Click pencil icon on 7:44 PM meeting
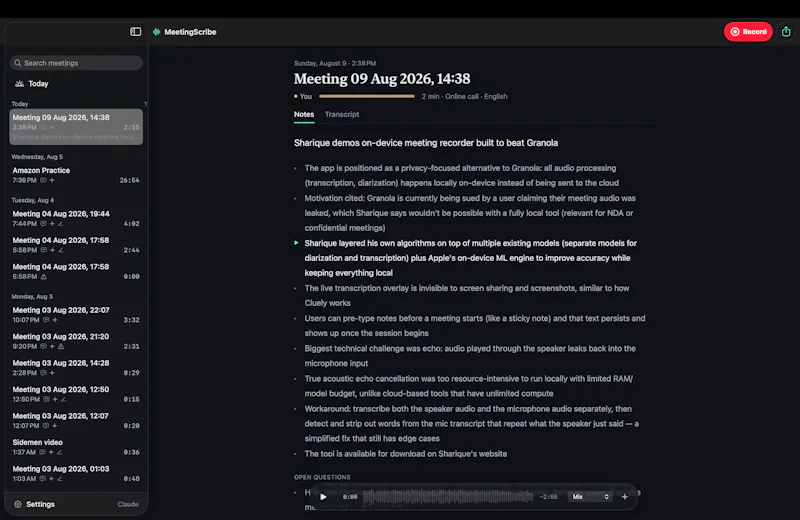The image size is (800, 520). (60, 224)
